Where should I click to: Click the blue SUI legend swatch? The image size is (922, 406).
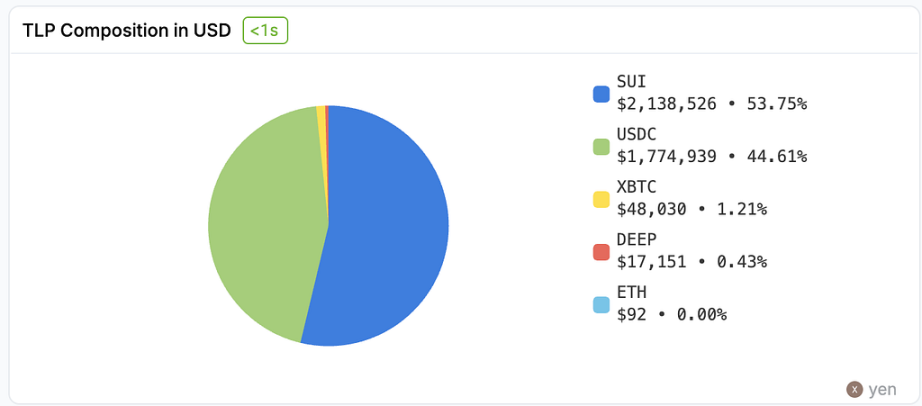pos(601,94)
